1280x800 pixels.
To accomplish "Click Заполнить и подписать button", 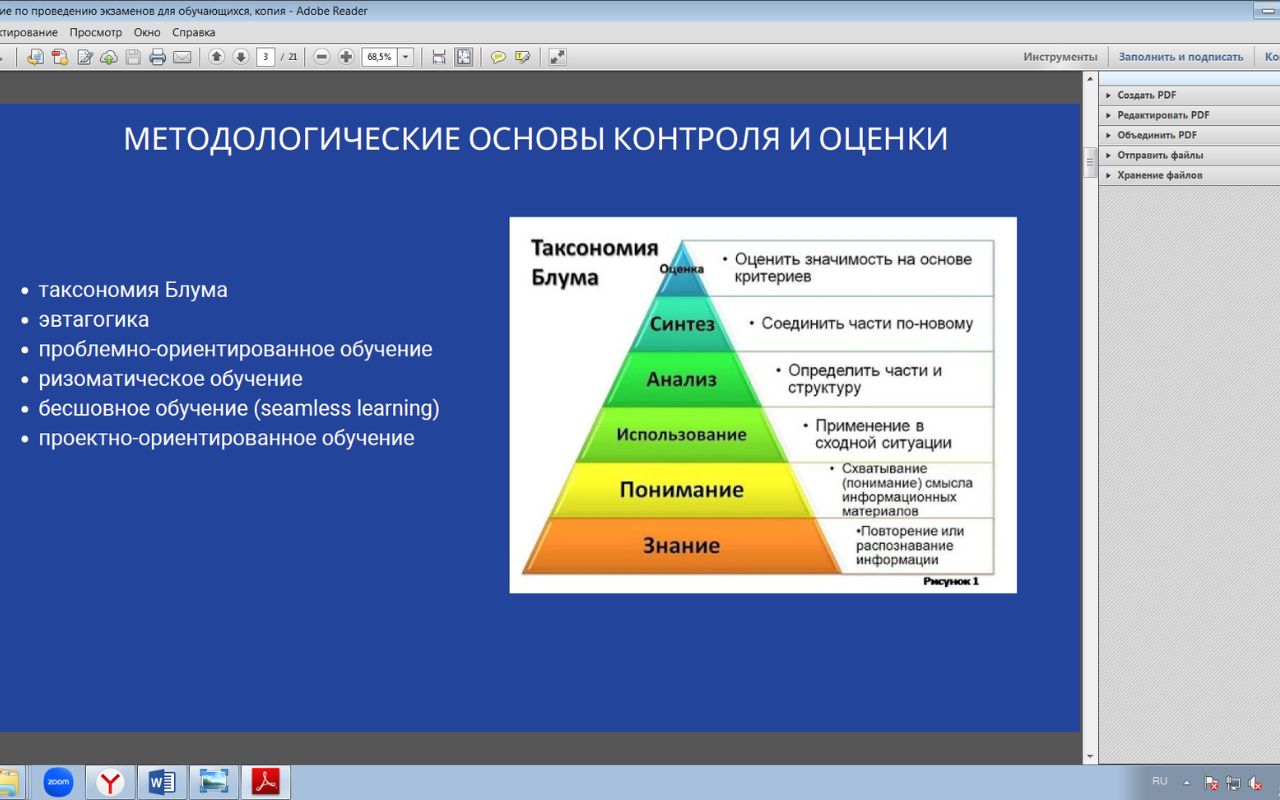I will coord(1180,57).
